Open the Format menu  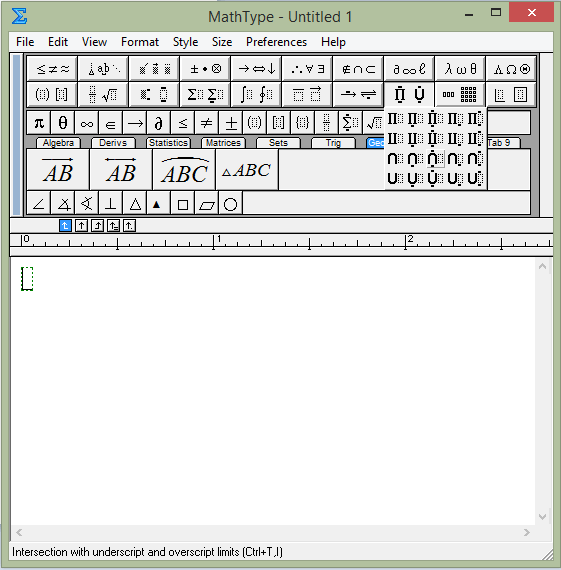tap(140, 42)
